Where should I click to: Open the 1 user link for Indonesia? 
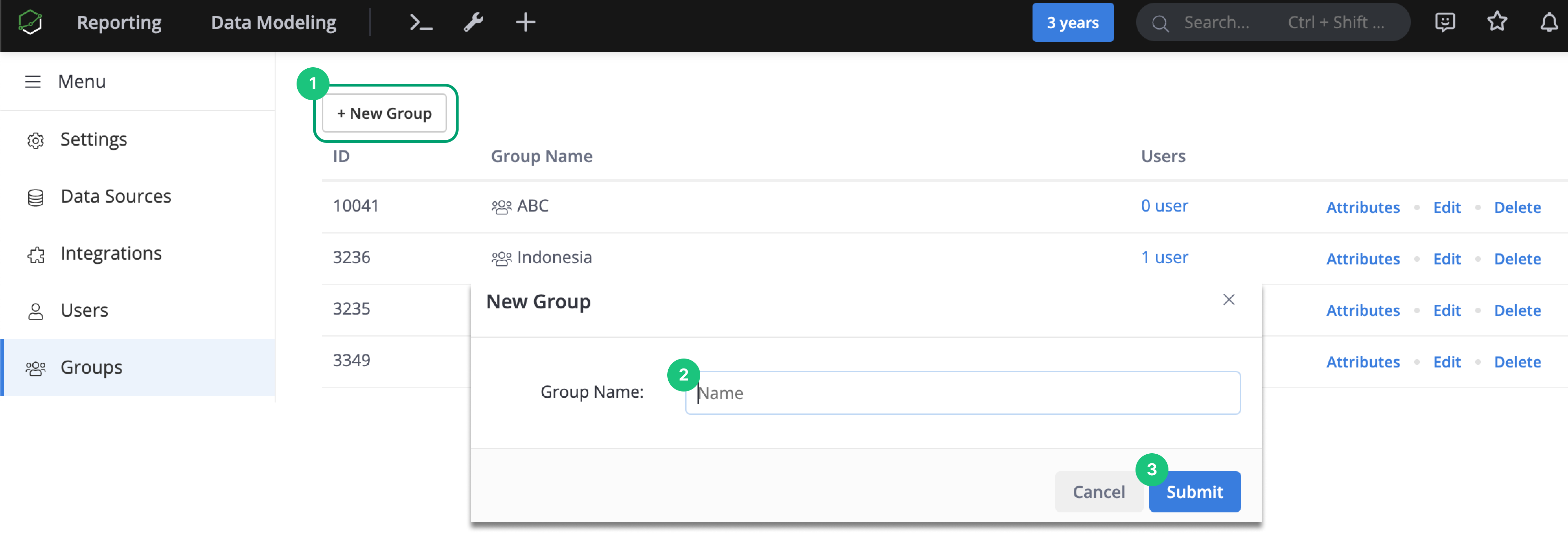1164,258
